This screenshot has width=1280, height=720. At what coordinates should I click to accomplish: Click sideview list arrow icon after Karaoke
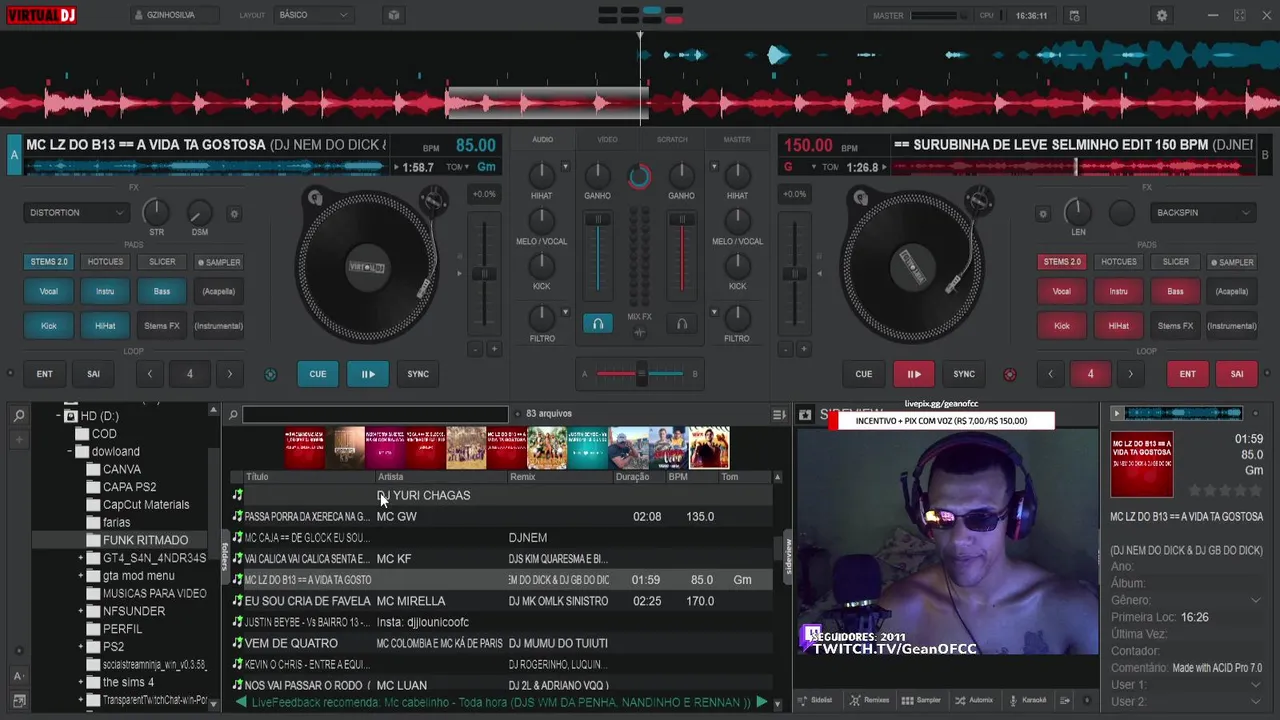tap(1064, 700)
